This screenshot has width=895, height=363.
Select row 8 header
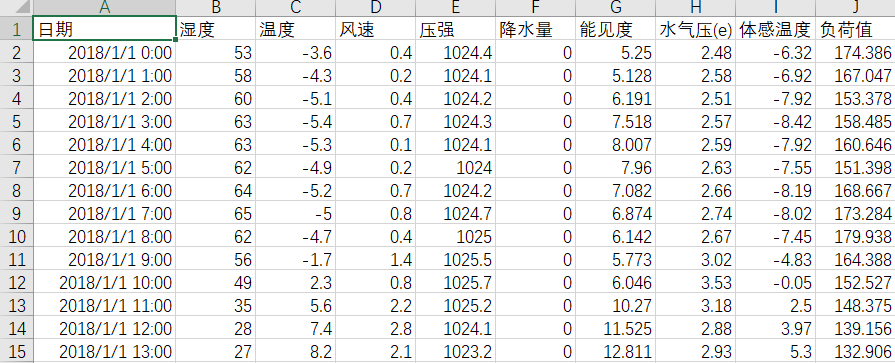tap(17, 190)
